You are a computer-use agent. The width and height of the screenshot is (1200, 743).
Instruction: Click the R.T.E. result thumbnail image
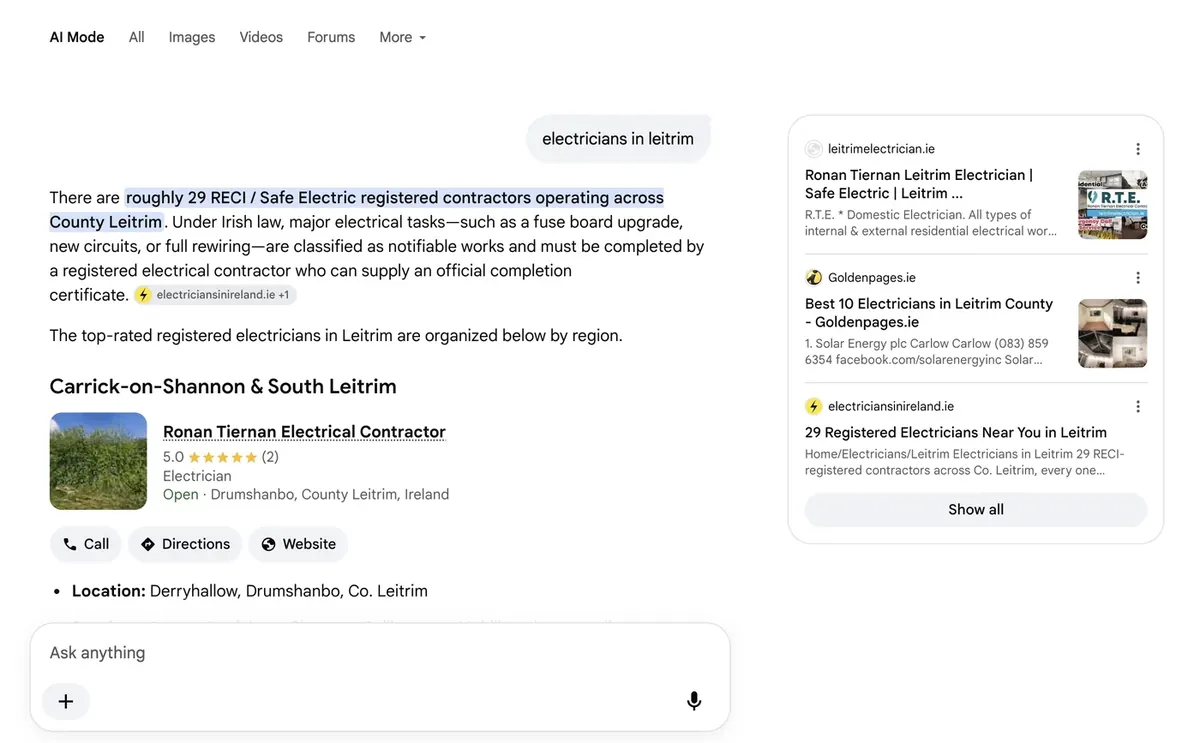pos(1113,205)
